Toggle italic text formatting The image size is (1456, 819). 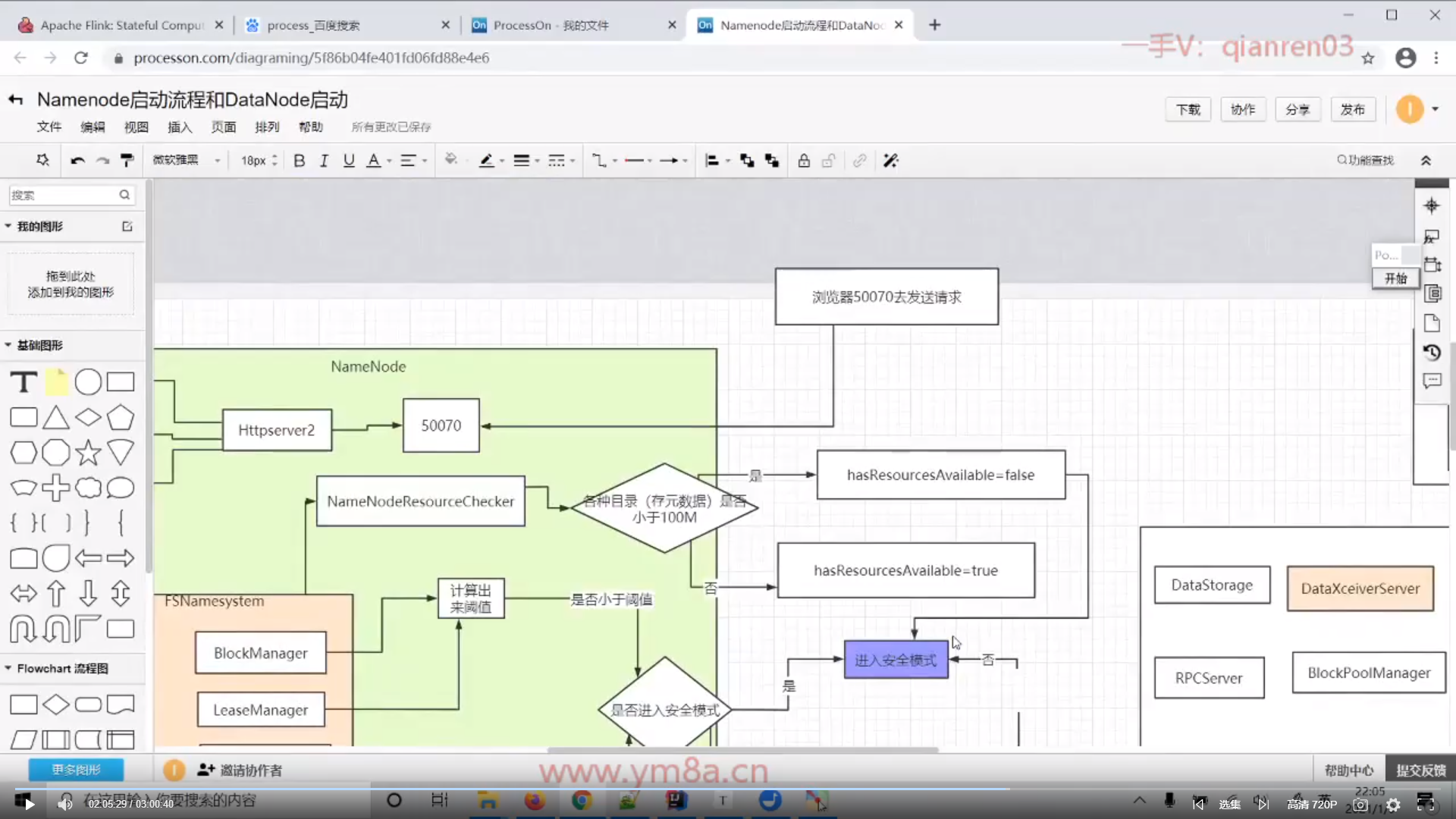(x=324, y=161)
